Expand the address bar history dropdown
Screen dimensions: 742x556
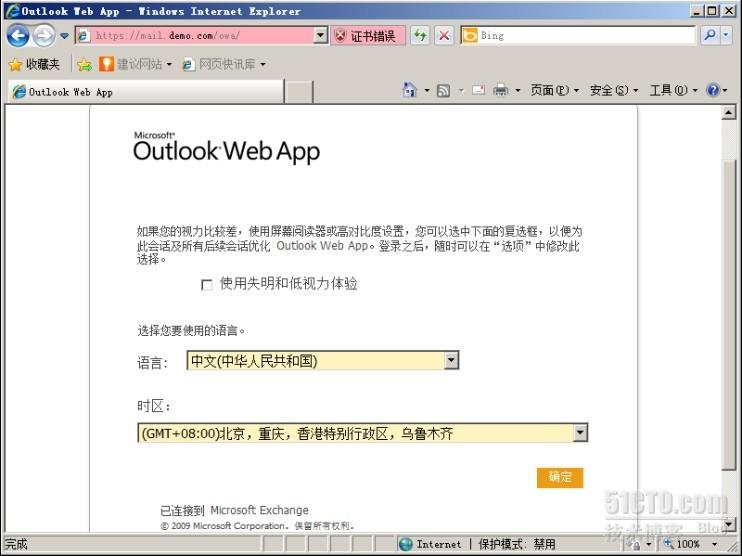pos(321,35)
